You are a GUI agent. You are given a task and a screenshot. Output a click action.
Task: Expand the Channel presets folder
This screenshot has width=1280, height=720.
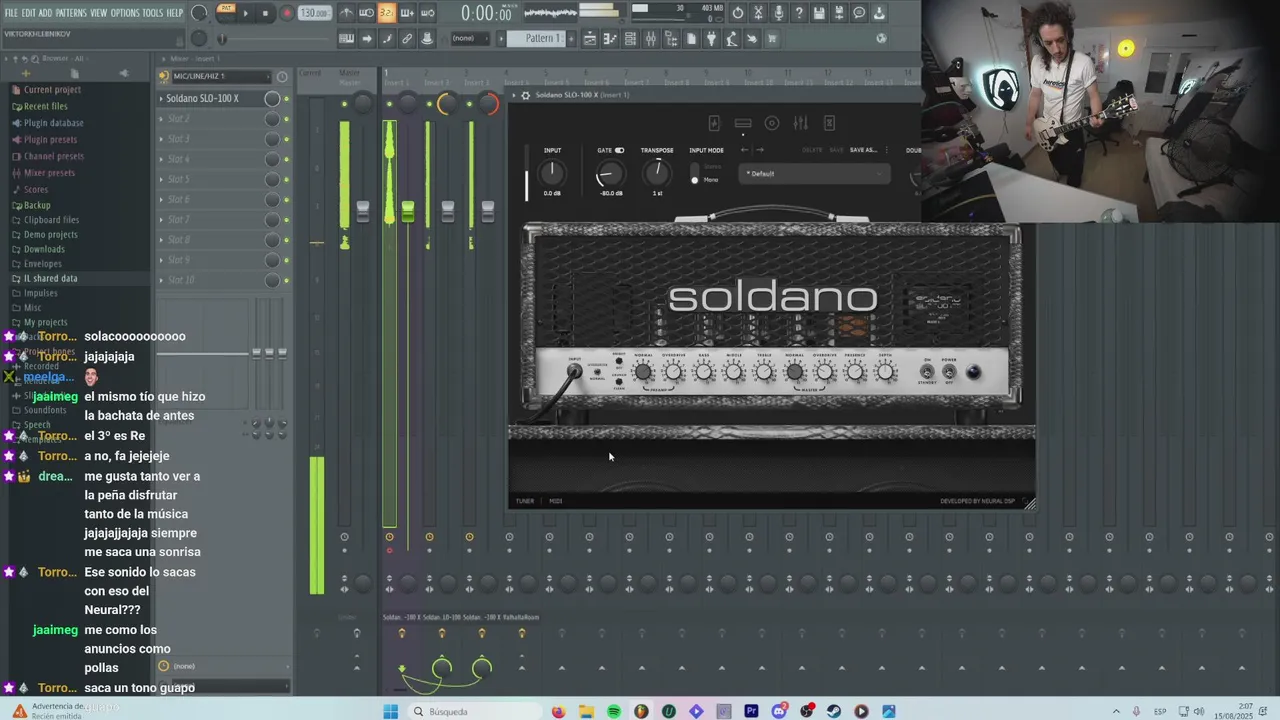click(53, 156)
